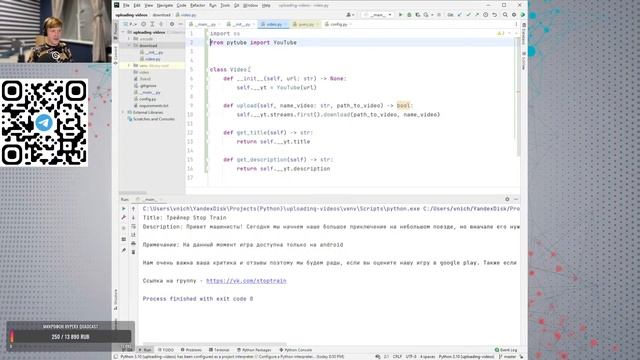Image resolution: width=640 pixels, height=360 pixels.
Task: Open the Python Packages tool window
Action: [x=254, y=350]
